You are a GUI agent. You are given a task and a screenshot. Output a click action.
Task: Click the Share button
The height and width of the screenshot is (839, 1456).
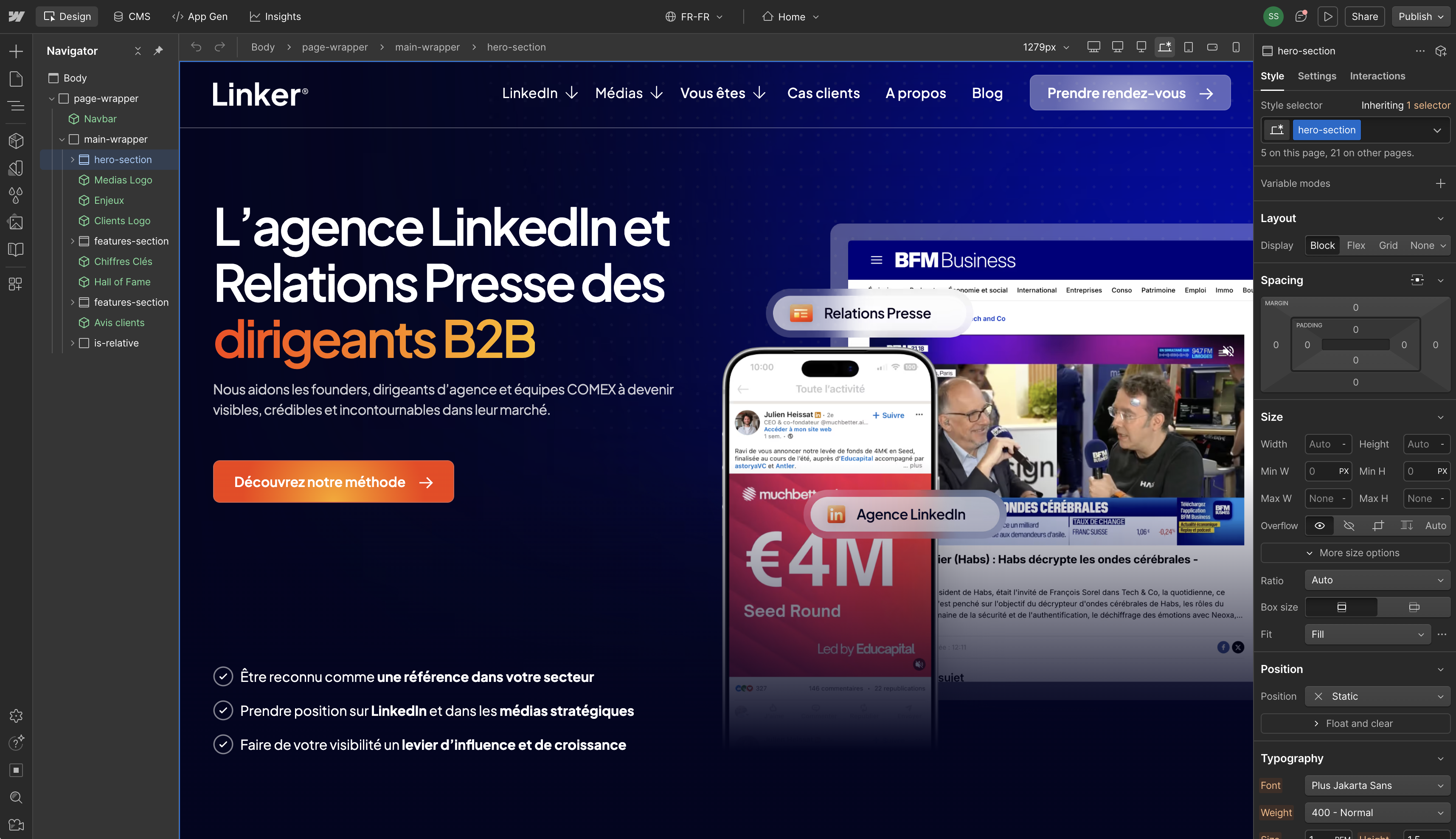pyautogui.click(x=1364, y=17)
